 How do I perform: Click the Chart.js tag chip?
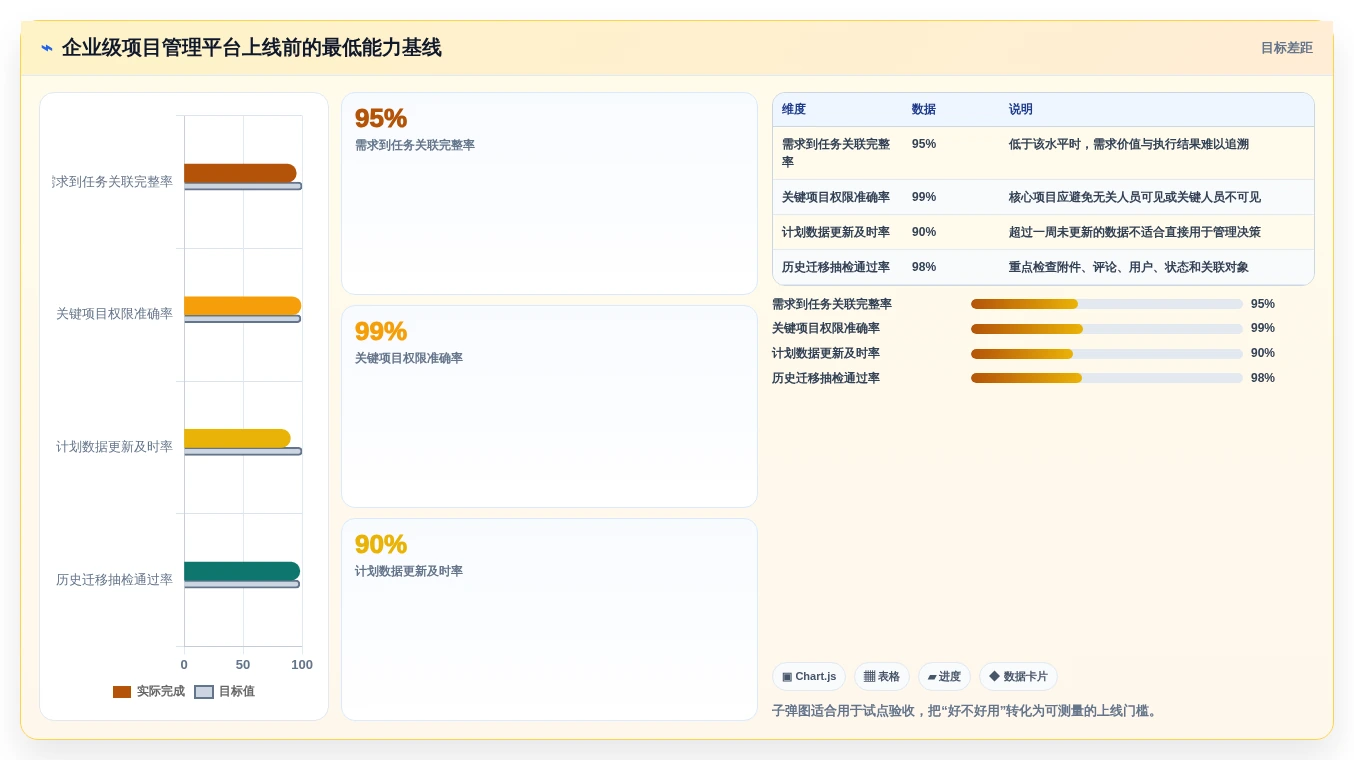tap(809, 677)
